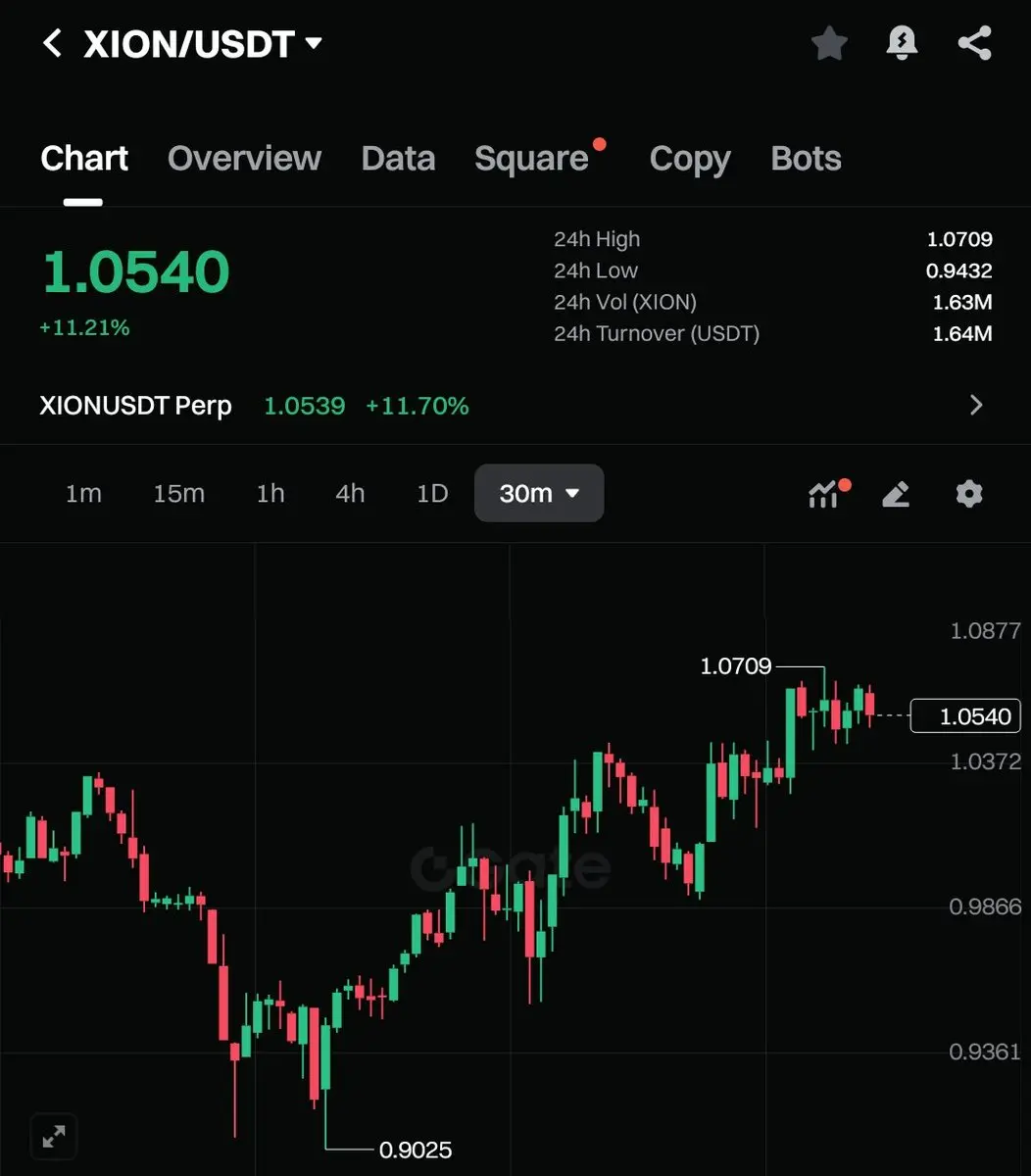Click the 0.9361 axis price label
Viewport: 1031px width, 1176px height.
(x=986, y=1052)
